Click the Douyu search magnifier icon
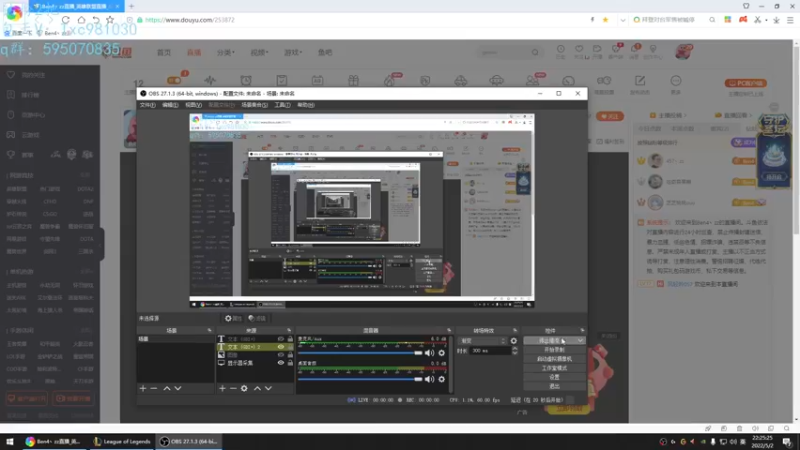The image size is (800, 450). (x=535, y=52)
